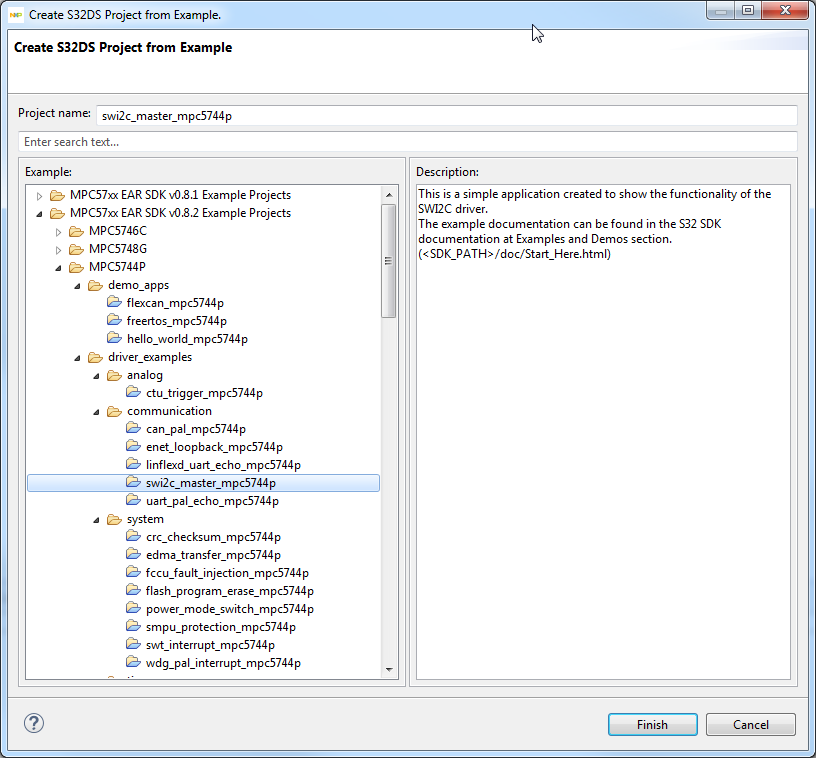816x758 pixels.
Task: Collapse the MPC5744P folder arrow
Action: click(x=58, y=268)
